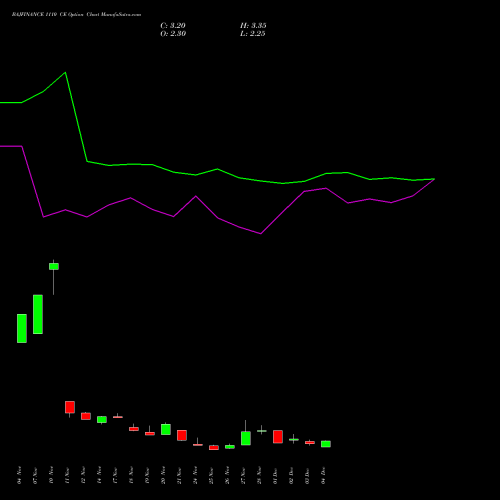Select the green candlestick above 04 Nov
This screenshot has height=500, width=500.
point(22,328)
